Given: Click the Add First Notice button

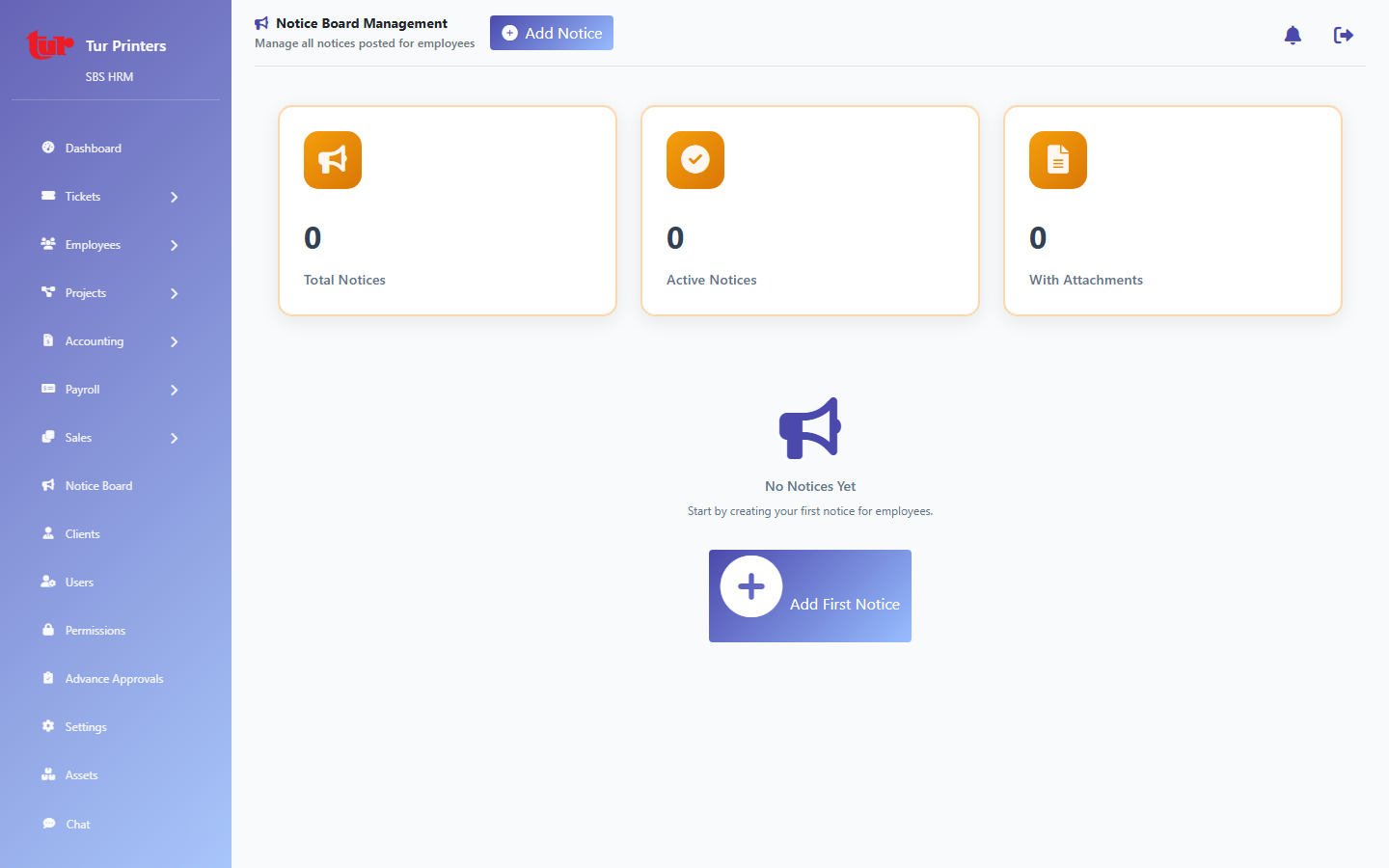Looking at the screenshot, I should point(810,596).
